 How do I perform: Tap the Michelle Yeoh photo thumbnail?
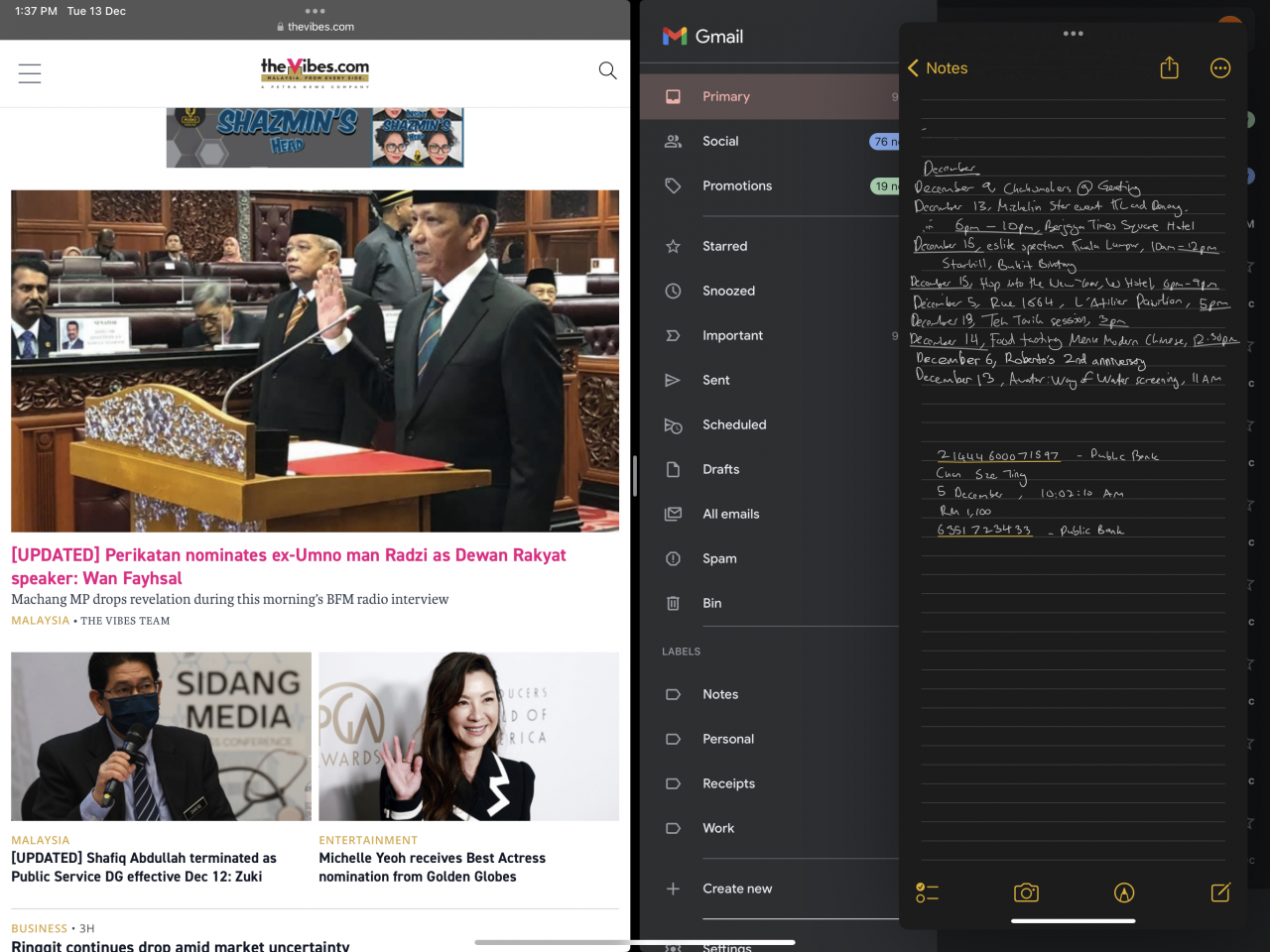468,736
